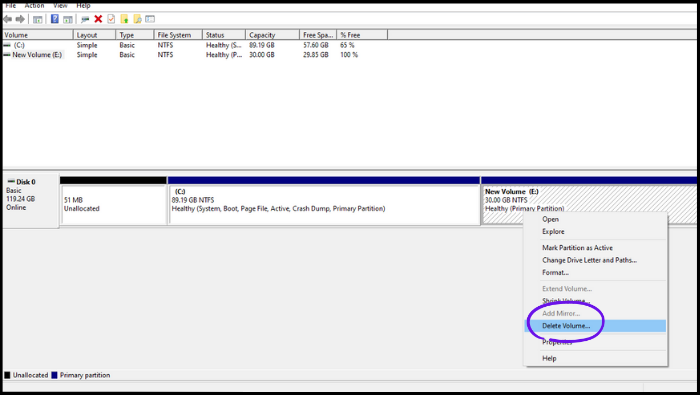Click the Forward arrow toolbar icon
Screen dimensions: 700x395
pos(20,19)
